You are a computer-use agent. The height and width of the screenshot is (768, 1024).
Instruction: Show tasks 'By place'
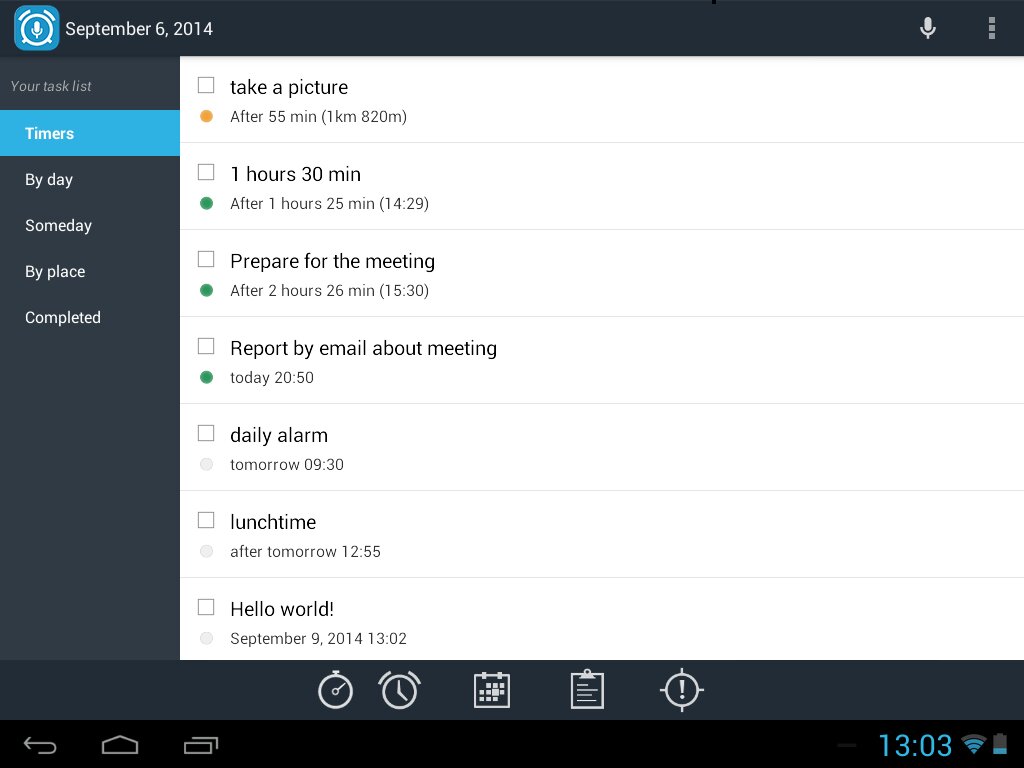(x=90, y=272)
